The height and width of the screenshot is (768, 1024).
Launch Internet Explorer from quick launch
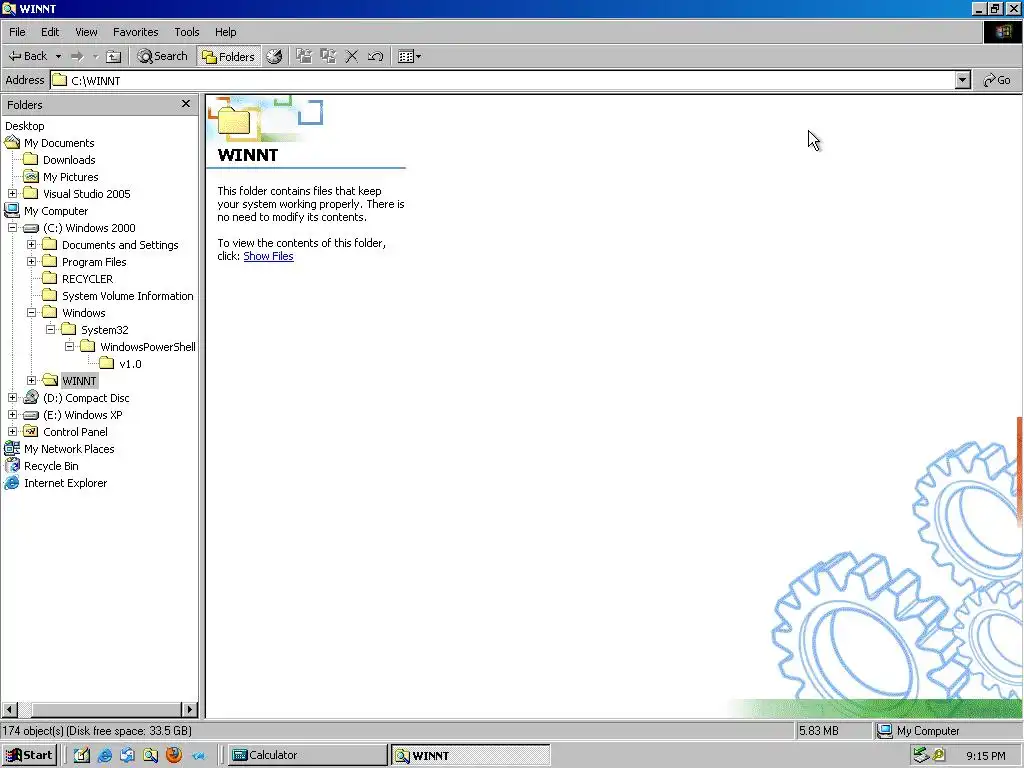tap(104, 755)
